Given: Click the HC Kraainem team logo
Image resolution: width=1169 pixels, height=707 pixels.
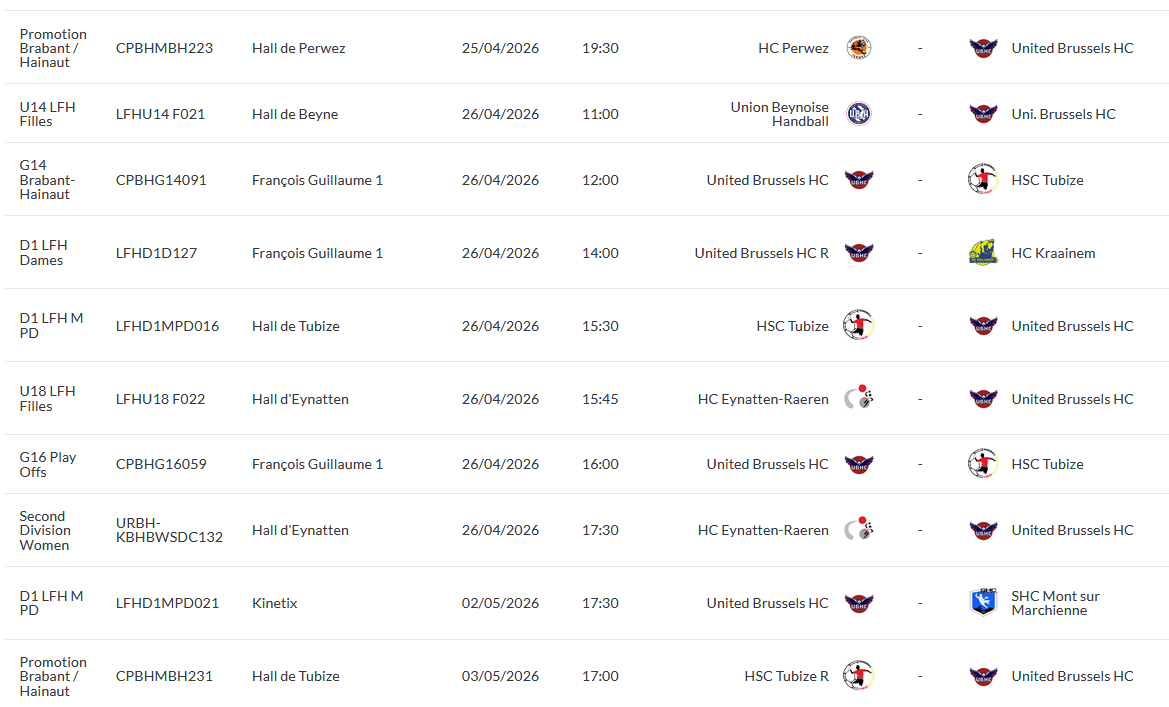Looking at the screenshot, I should click(983, 253).
